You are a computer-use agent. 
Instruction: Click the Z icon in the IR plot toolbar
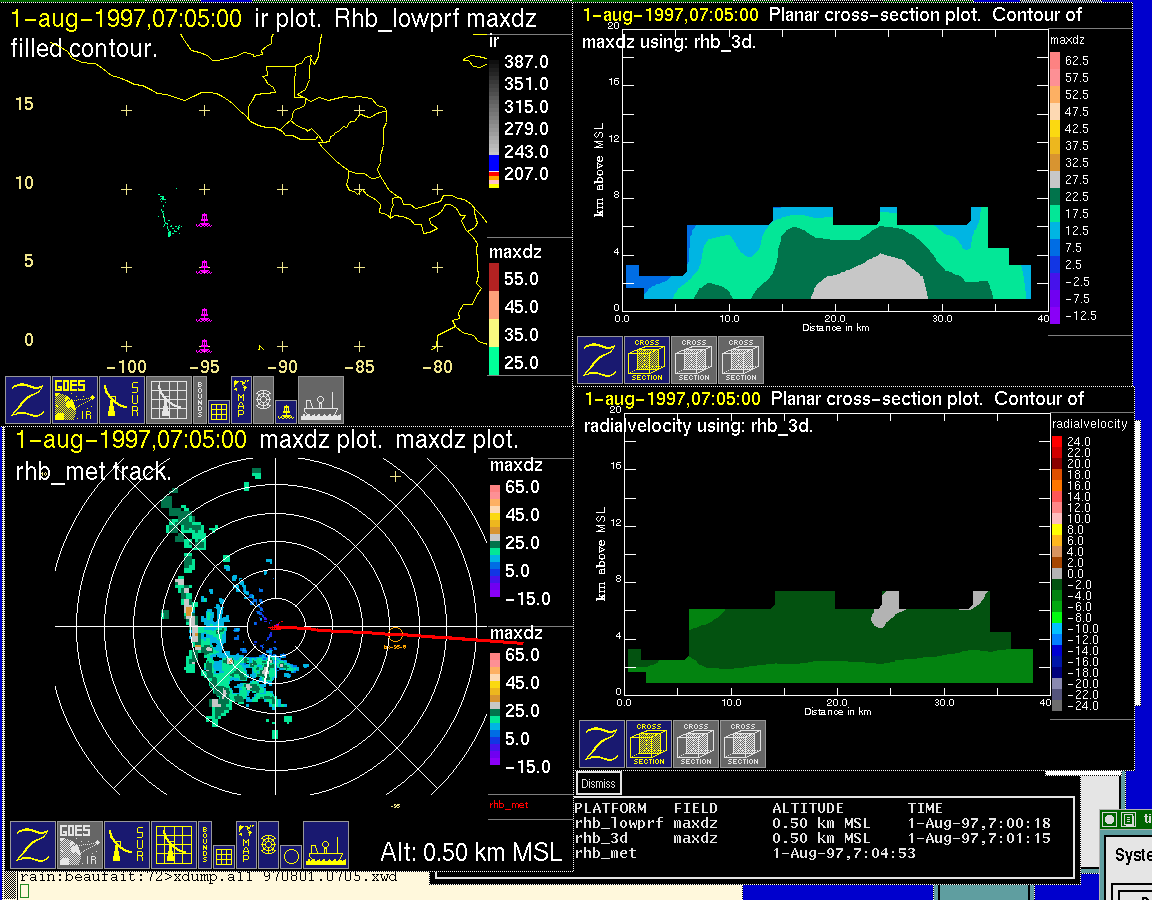point(29,400)
